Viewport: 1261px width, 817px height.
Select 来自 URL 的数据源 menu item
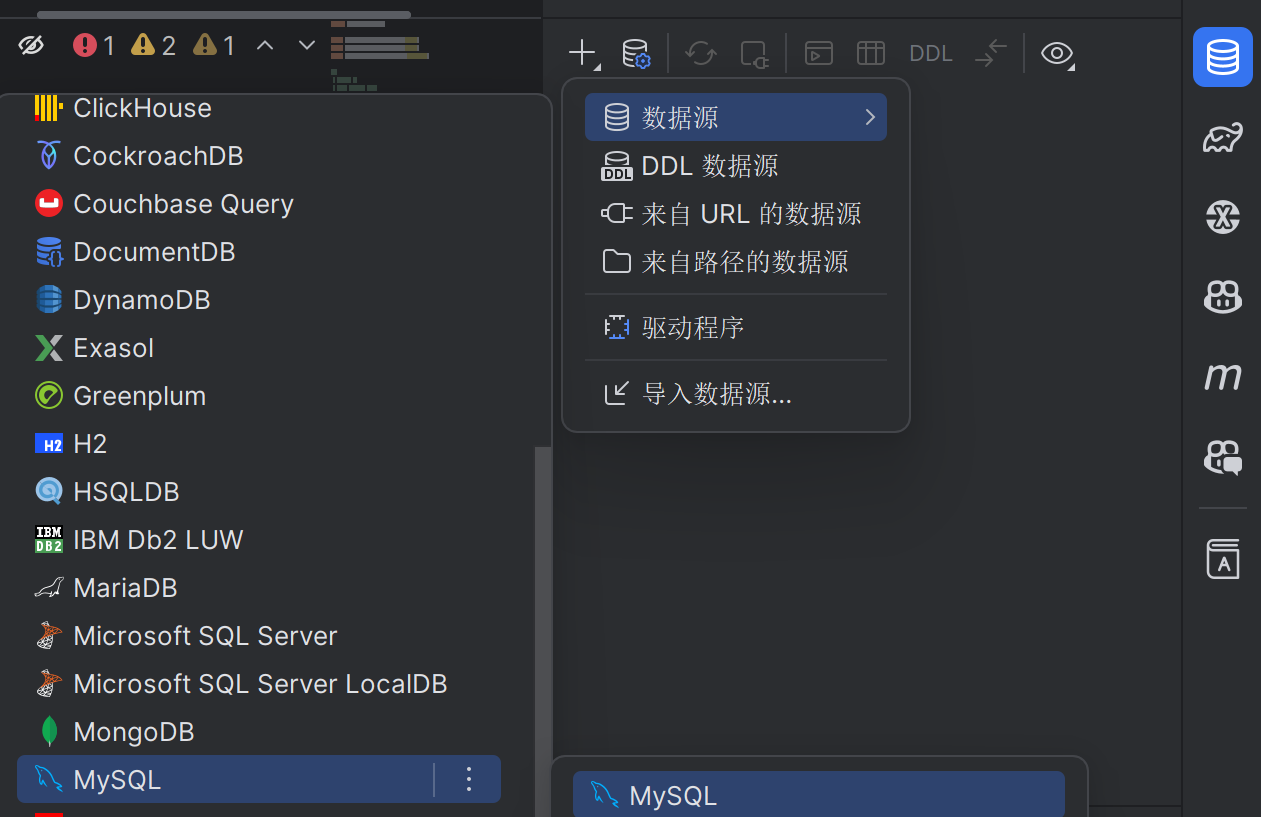pos(735,214)
